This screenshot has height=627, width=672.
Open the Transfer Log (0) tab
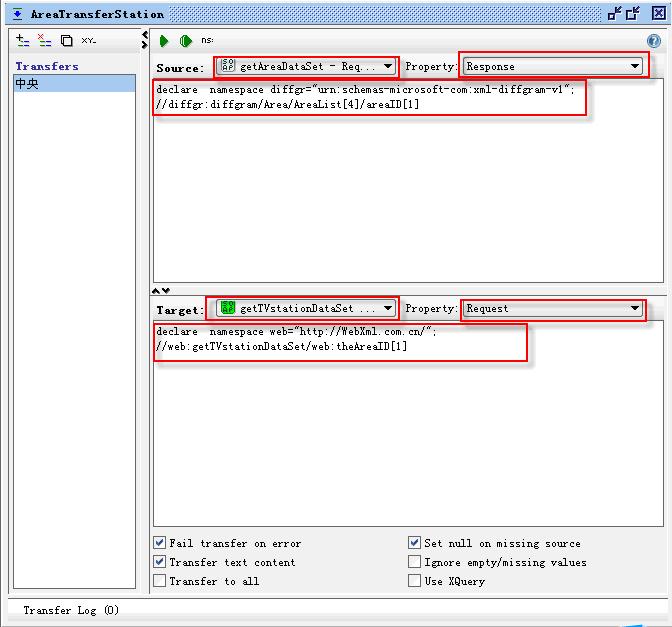point(71,610)
